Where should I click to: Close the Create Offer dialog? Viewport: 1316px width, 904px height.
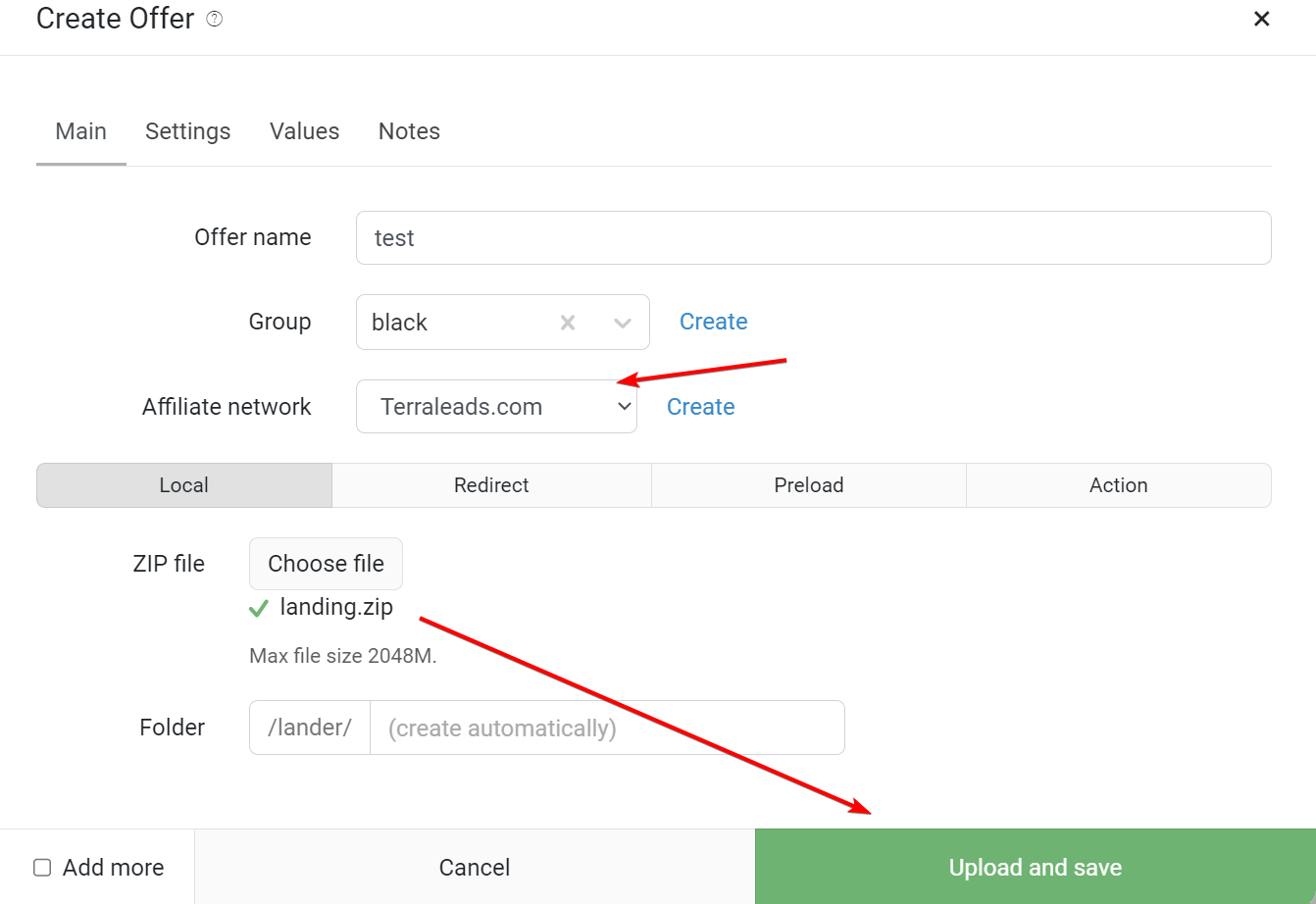coord(1262,19)
